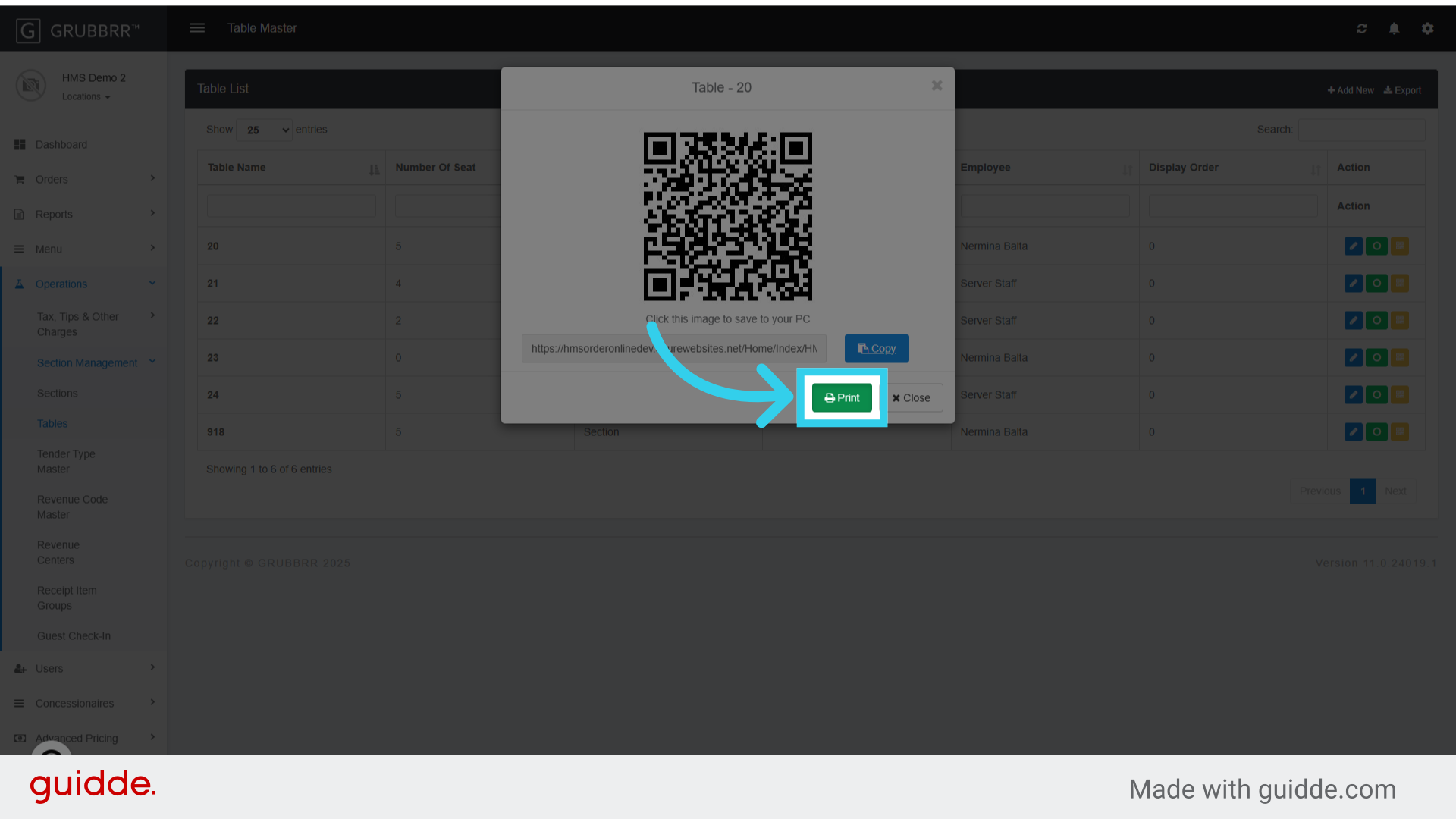This screenshot has height=819, width=1456.
Task: Click the Employee filter field
Action: click(1045, 206)
